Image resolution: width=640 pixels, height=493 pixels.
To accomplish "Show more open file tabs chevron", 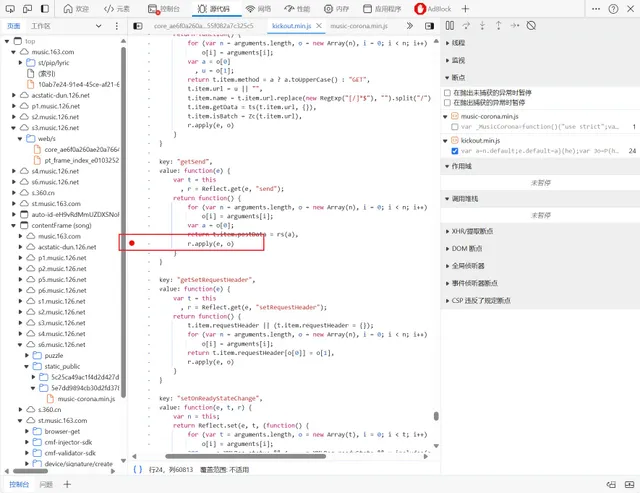I will (409, 26).
